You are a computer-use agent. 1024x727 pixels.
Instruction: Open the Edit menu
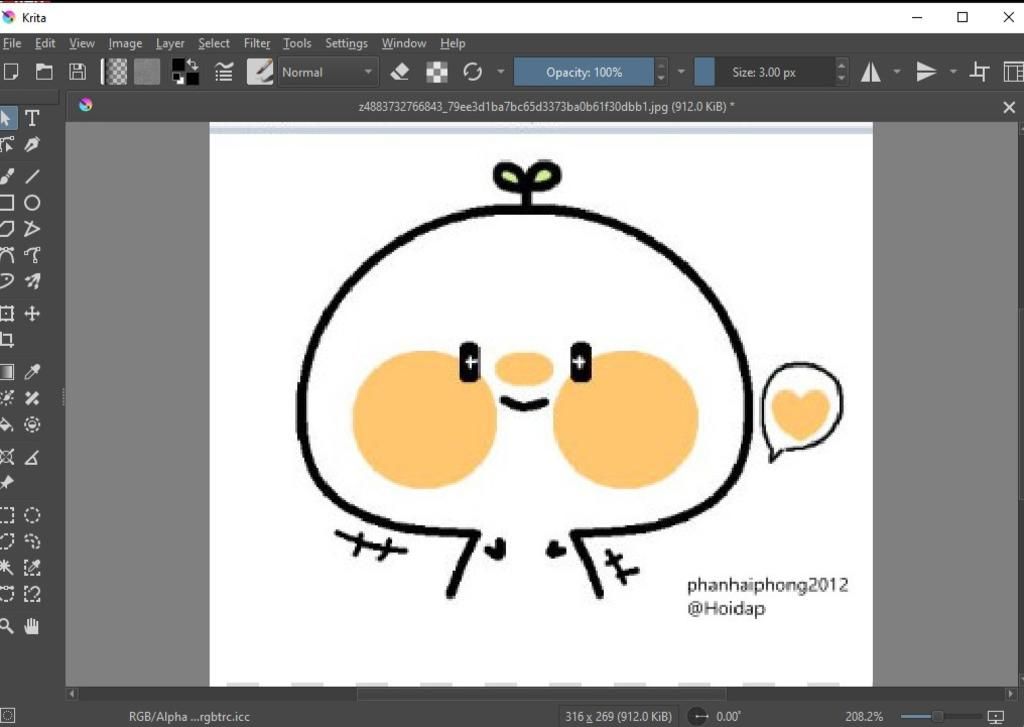coord(45,43)
